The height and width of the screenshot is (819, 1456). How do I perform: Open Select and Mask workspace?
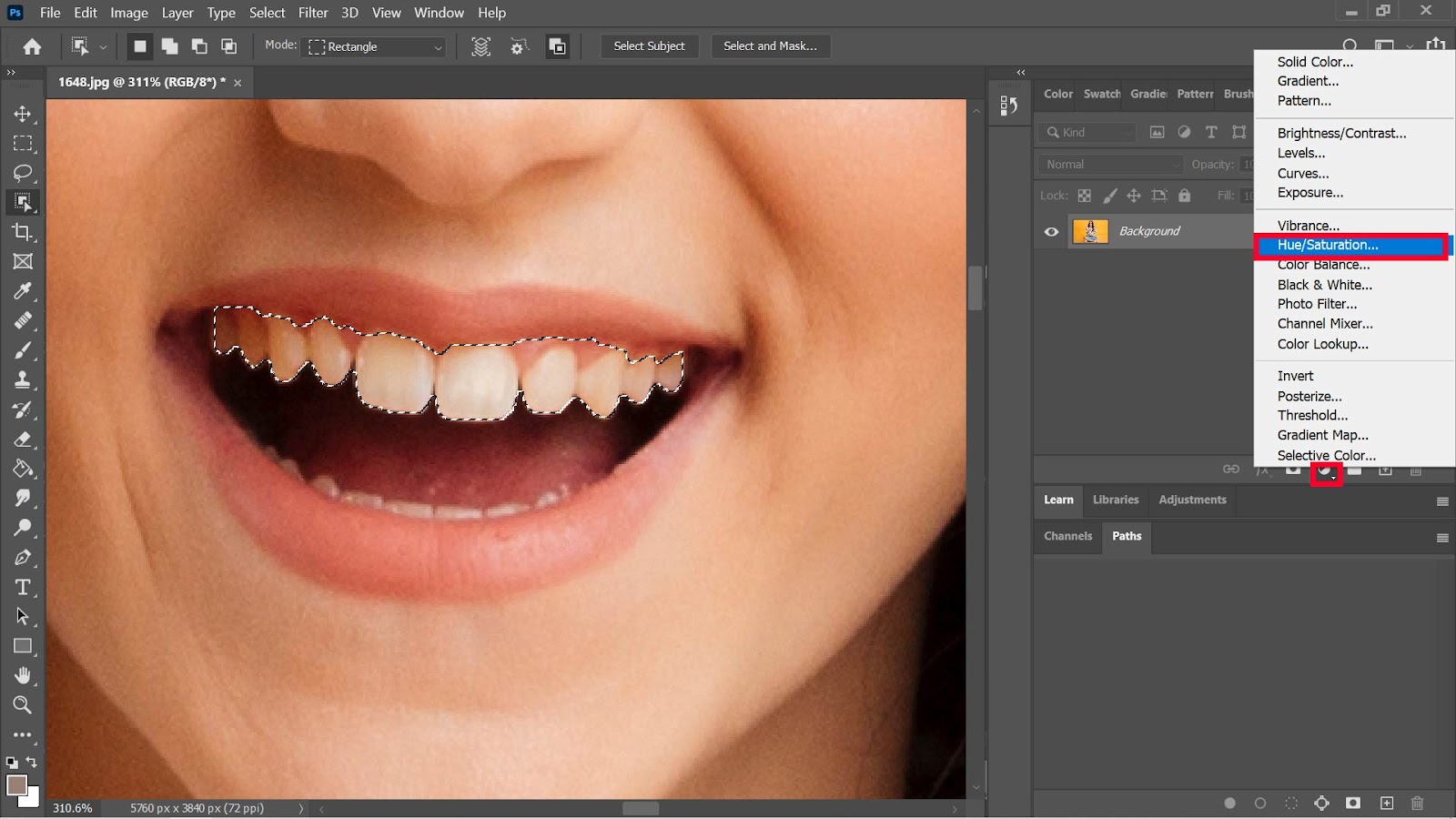tap(770, 46)
